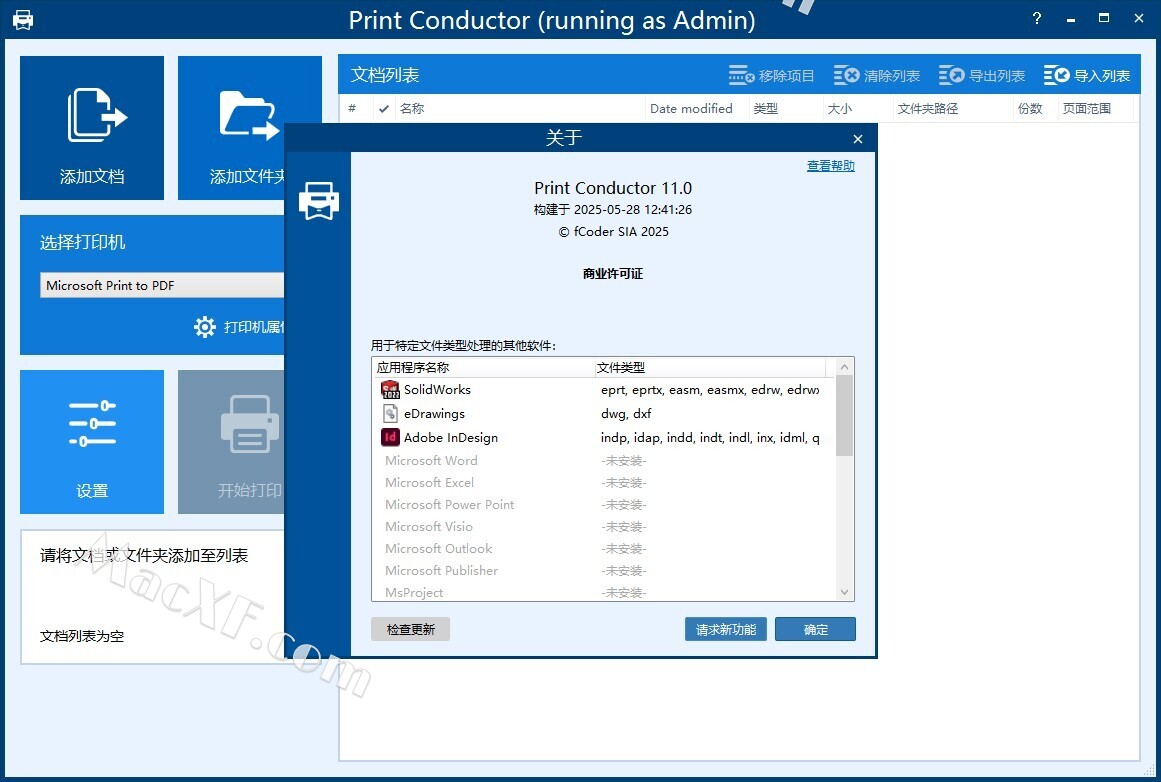Select the Microsoft Power Point row
The width and height of the screenshot is (1161, 782).
point(603,504)
